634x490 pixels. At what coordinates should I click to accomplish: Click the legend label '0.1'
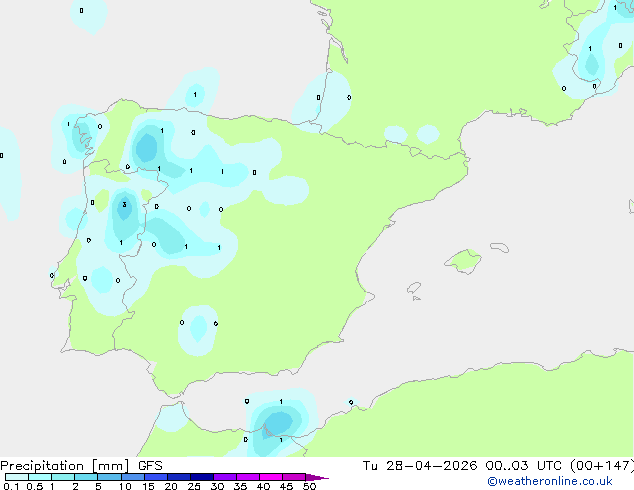[x=11, y=486]
